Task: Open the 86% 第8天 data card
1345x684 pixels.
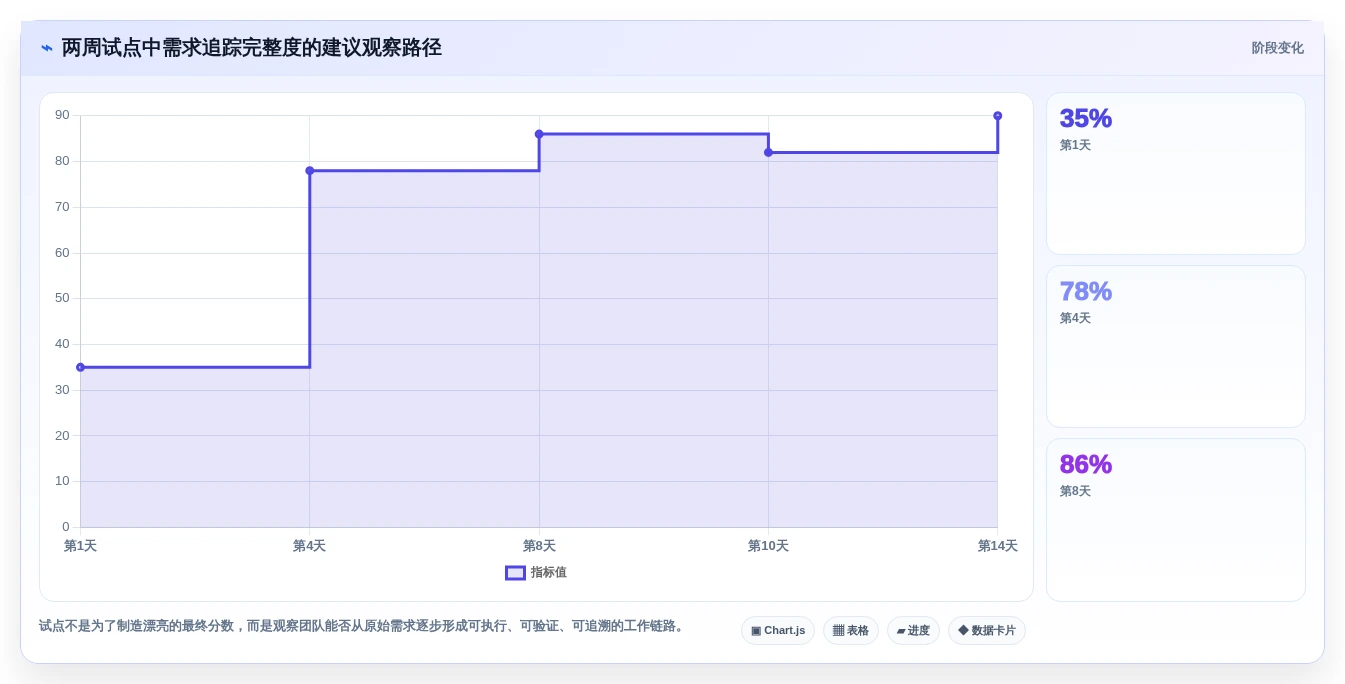Action: point(1176,520)
